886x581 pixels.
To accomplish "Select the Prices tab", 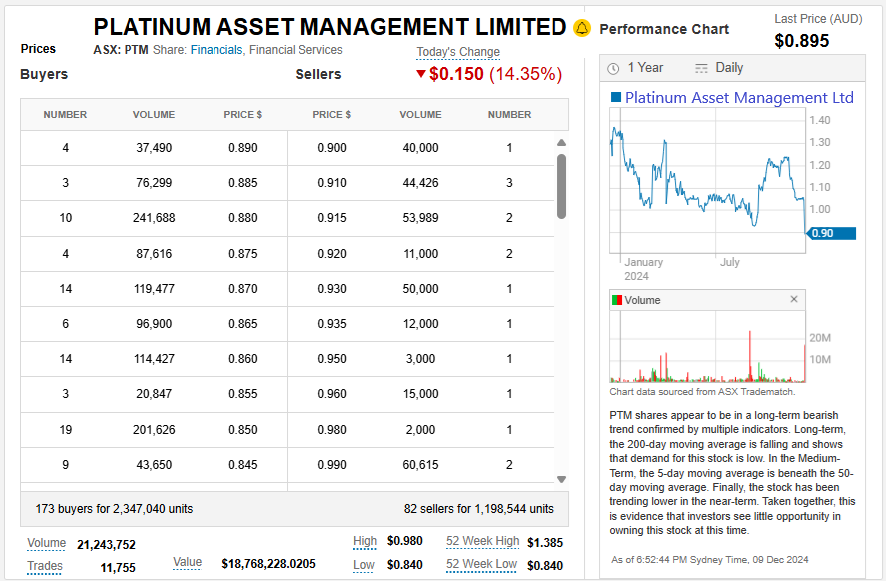I will tap(38, 49).
